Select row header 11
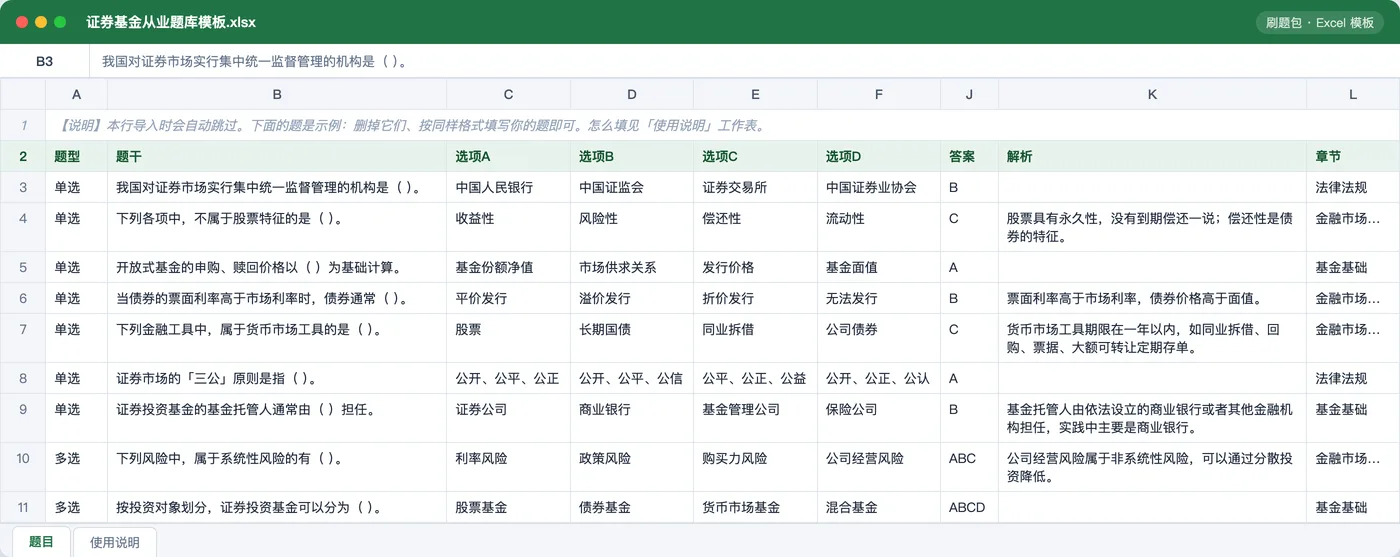 click(23, 507)
